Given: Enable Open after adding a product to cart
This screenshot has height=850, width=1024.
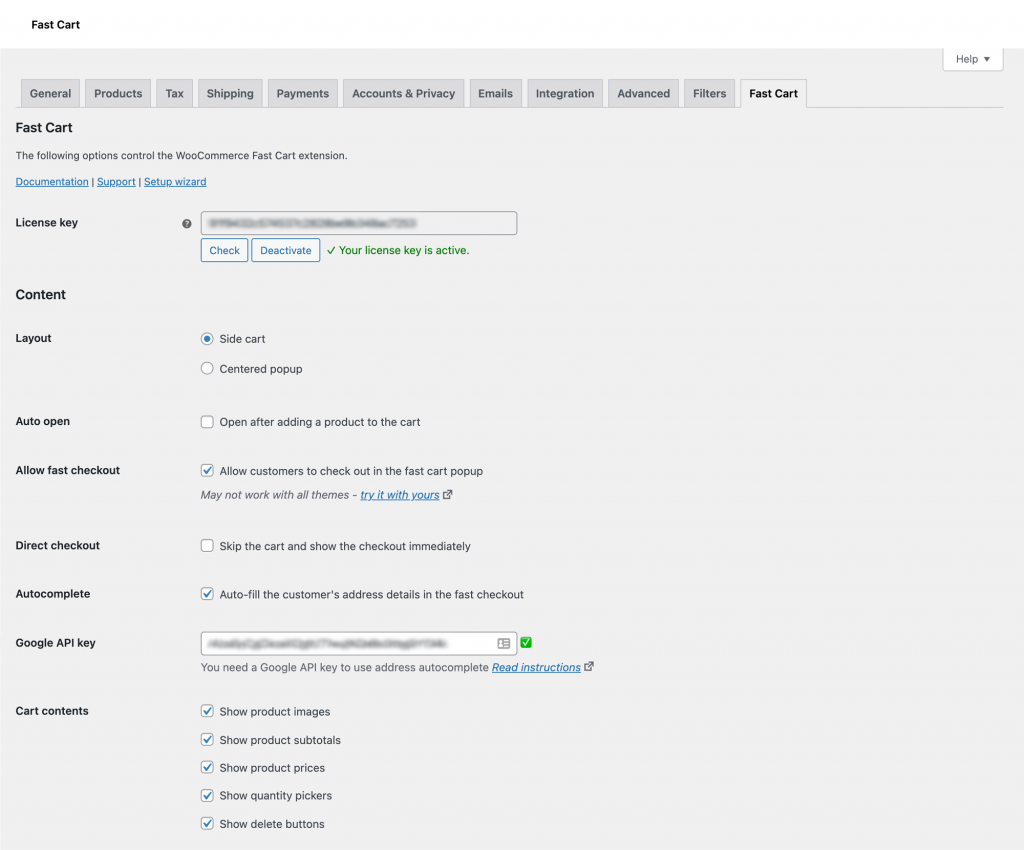Looking at the screenshot, I should [x=208, y=422].
